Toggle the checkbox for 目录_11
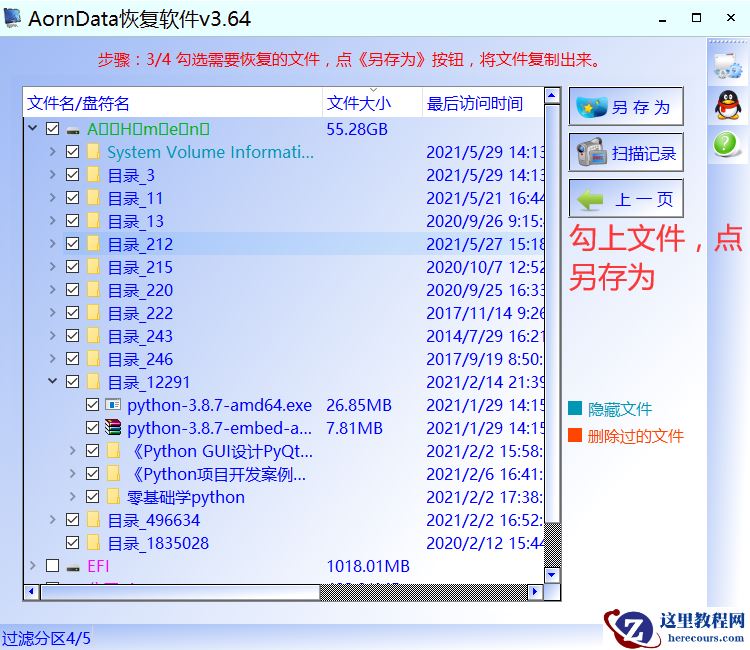This screenshot has height=650, width=750. coord(73,198)
